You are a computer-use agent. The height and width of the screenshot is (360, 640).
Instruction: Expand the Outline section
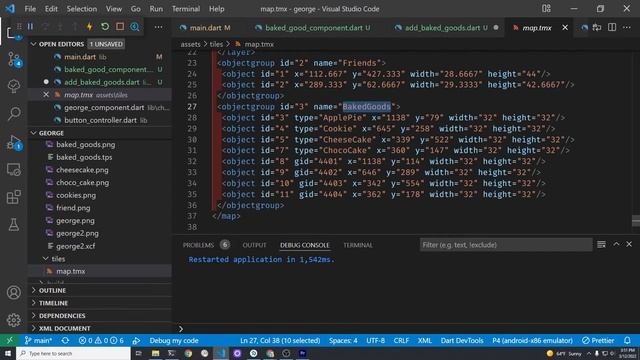click(x=52, y=290)
